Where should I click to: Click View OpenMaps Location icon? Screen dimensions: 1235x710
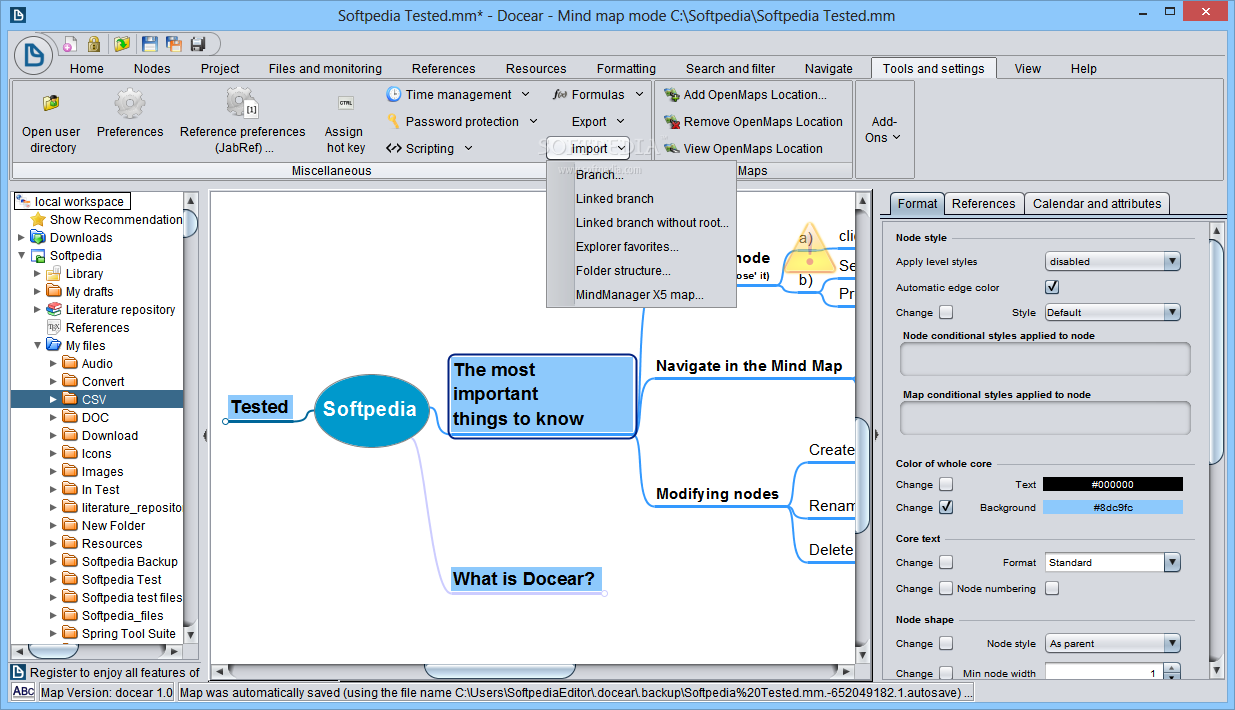(x=672, y=148)
